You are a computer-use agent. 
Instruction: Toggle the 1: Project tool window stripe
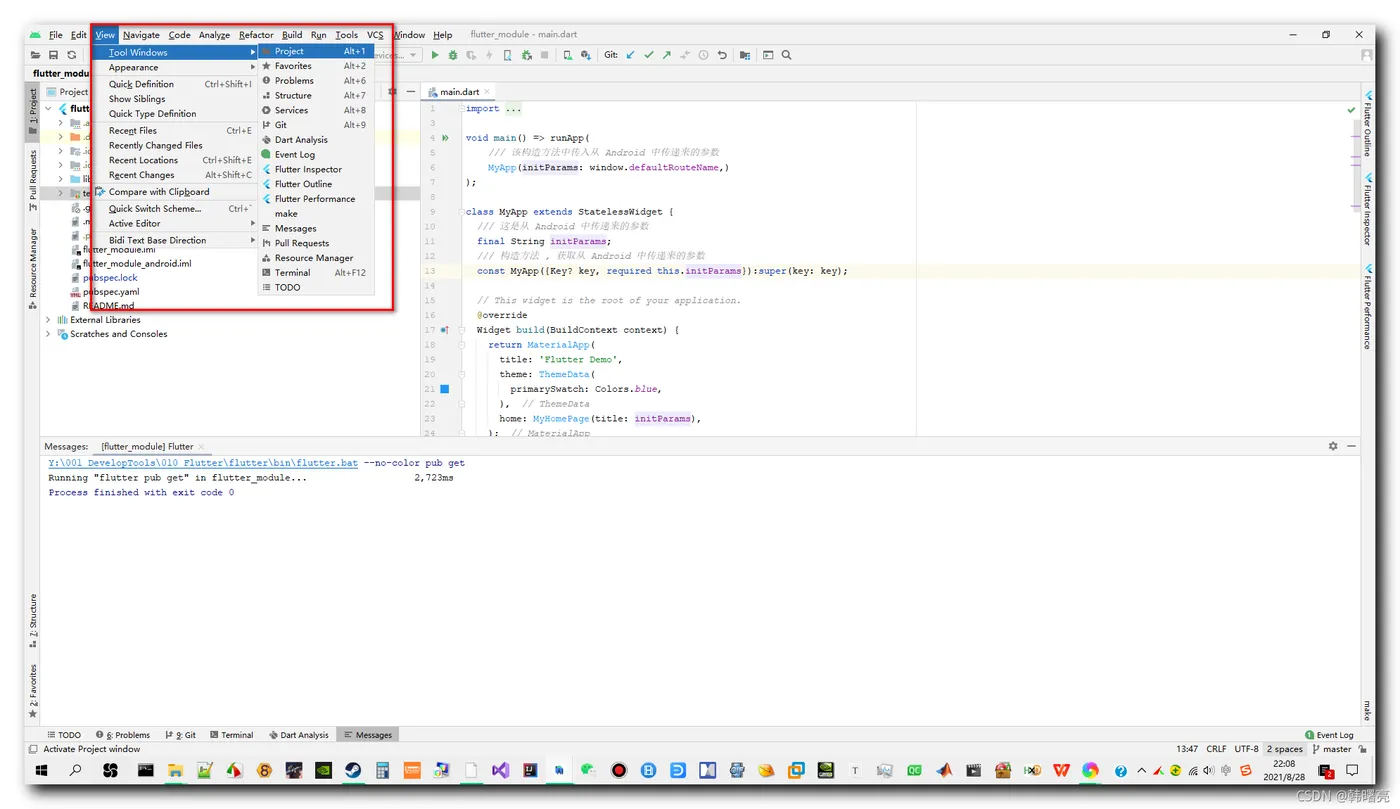(32, 110)
